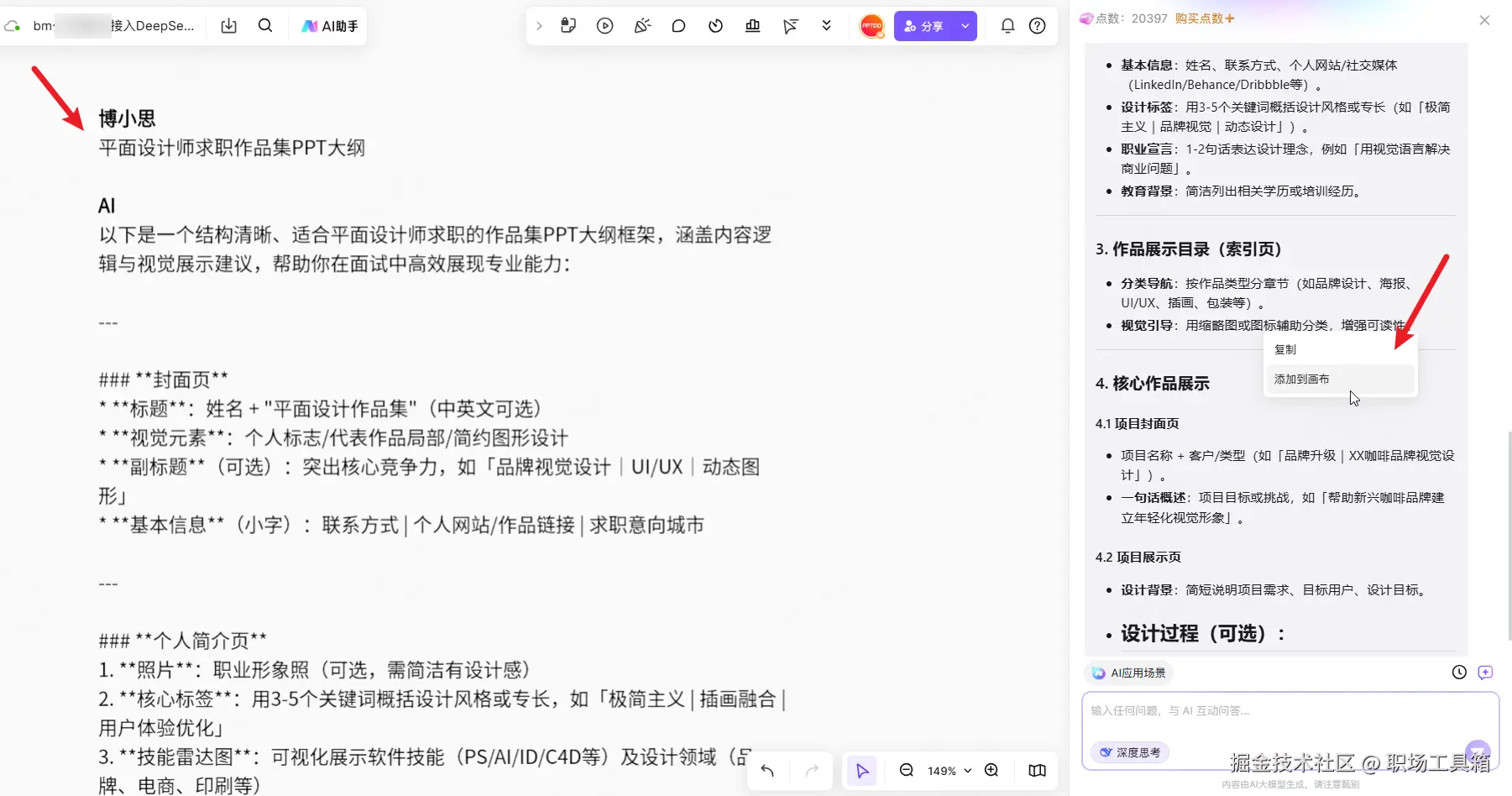Open the notifications bell
Screen dimensions: 1512x796
pyautogui.click(x=1007, y=26)
